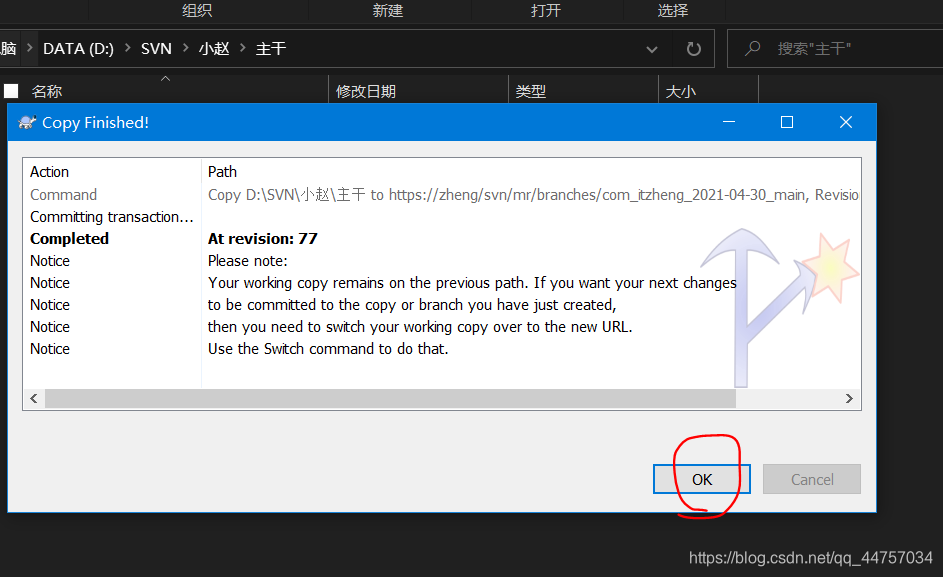Click the search magnifier icon in Explorer

point(752,48)
